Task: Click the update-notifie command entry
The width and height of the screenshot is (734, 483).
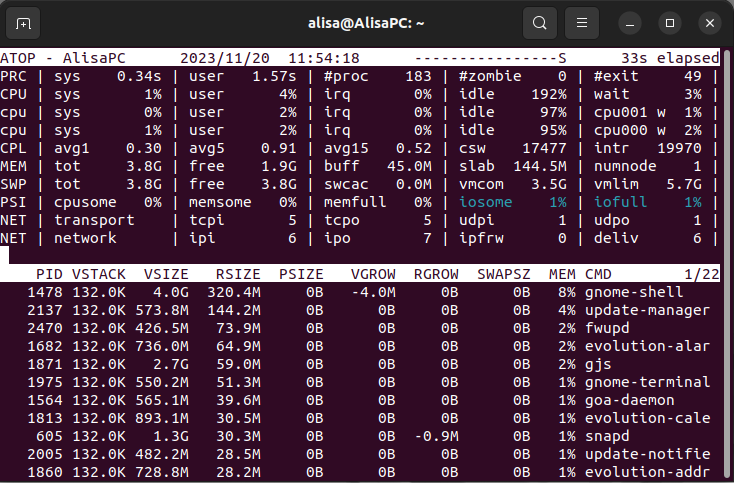Action: pyautogui.click(x=647, y=454)
